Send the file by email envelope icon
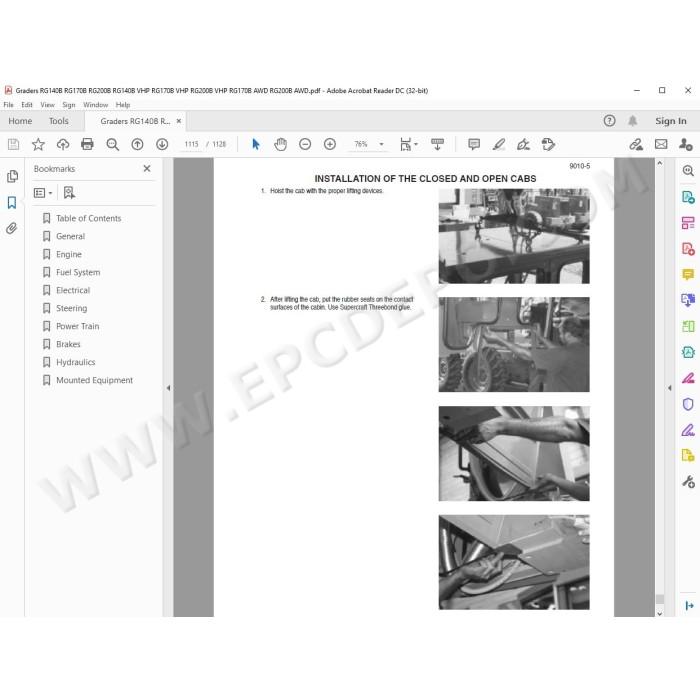The image size is (700, 700). click(661, 144)
